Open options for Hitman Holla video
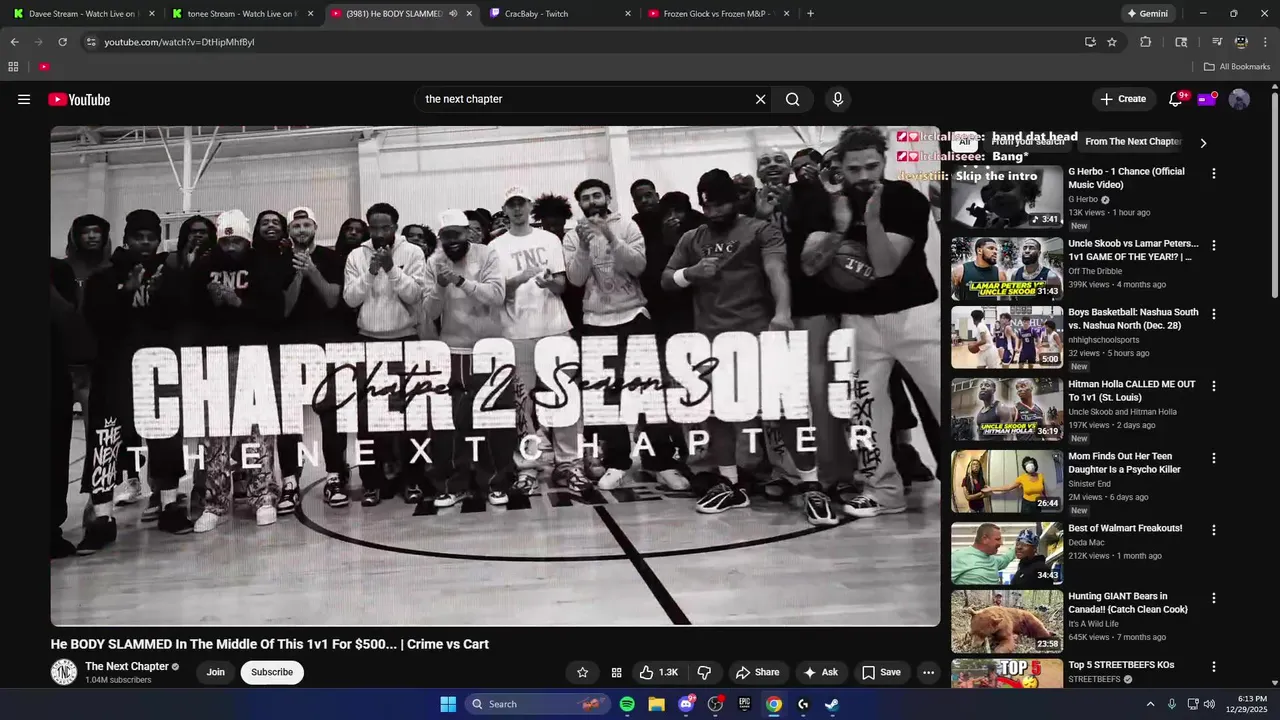1280x720 pixels. tap(1214, 386)
